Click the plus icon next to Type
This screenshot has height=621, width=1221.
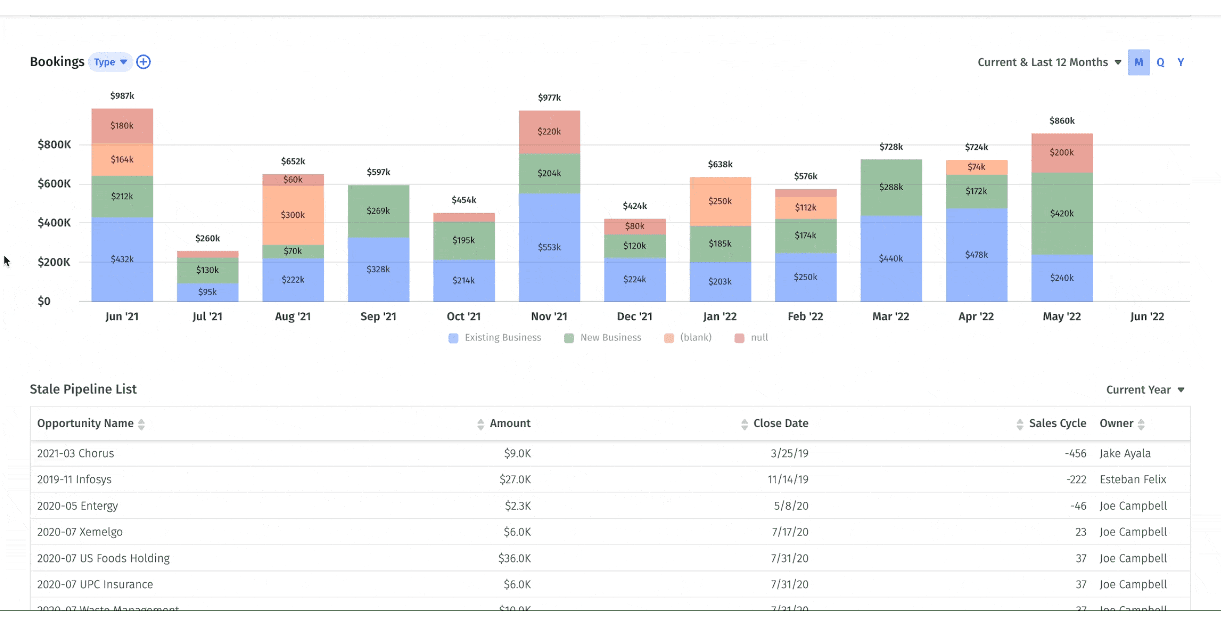[x=143, y=62]
